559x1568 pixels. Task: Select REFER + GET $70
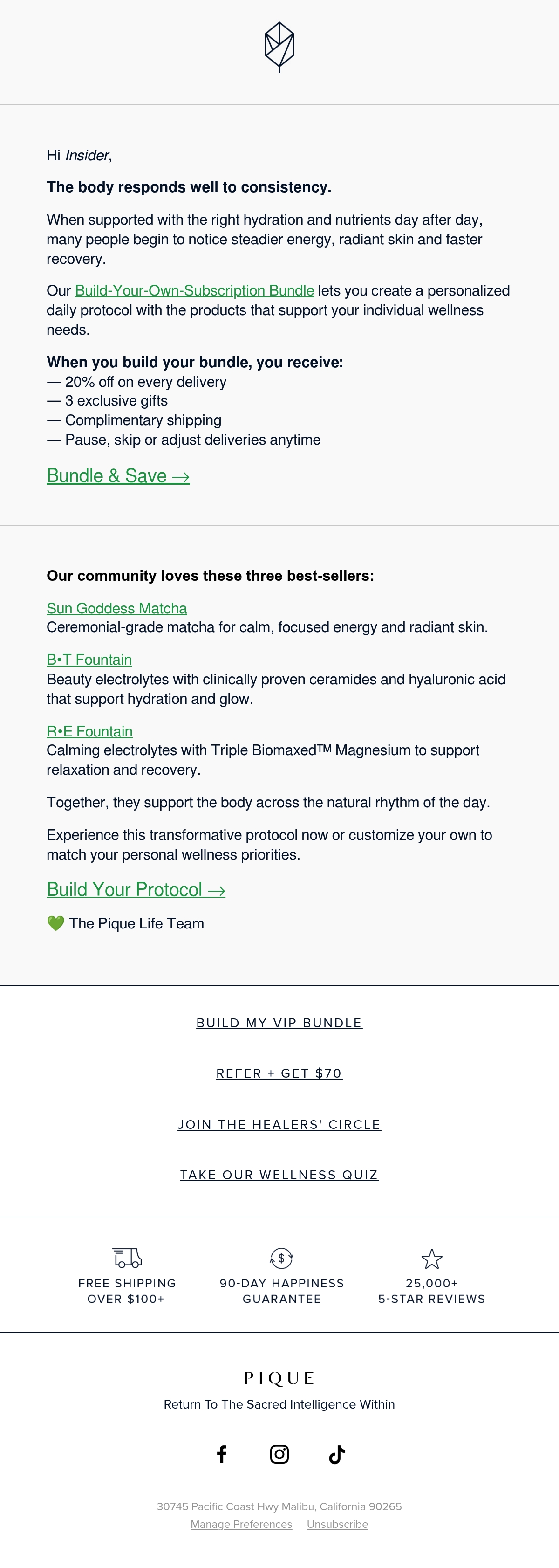point(279,1073)
